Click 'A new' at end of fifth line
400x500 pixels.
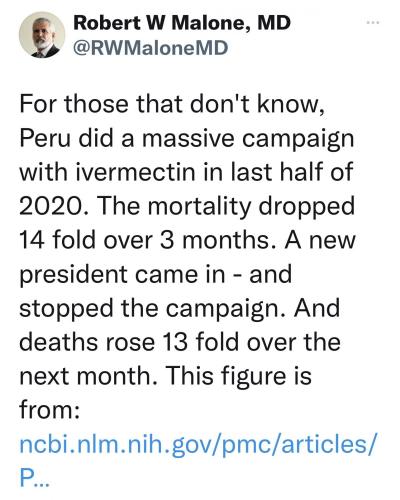point(320,240)
